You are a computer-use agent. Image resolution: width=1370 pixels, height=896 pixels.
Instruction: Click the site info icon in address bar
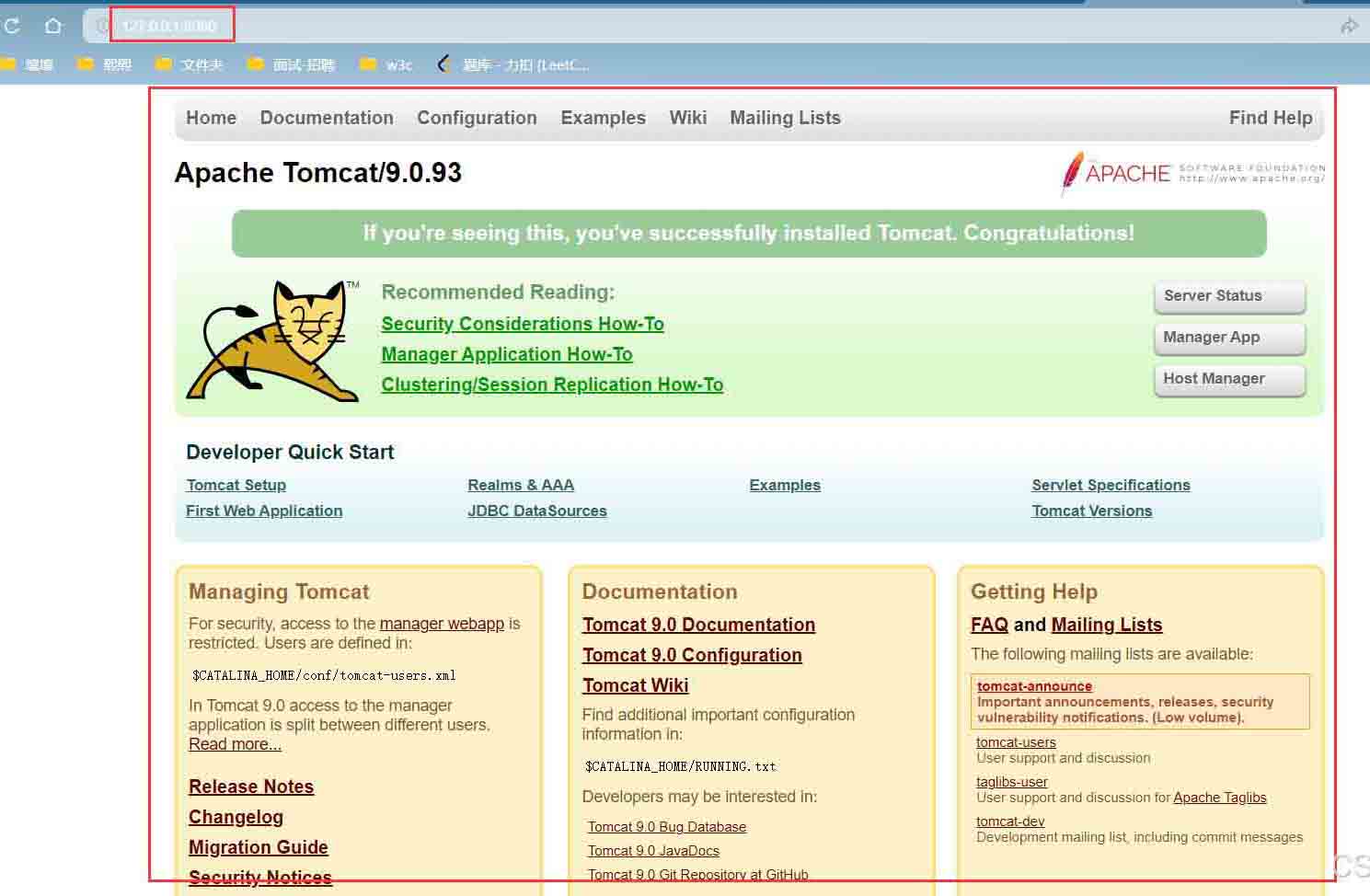click(103, 26)
